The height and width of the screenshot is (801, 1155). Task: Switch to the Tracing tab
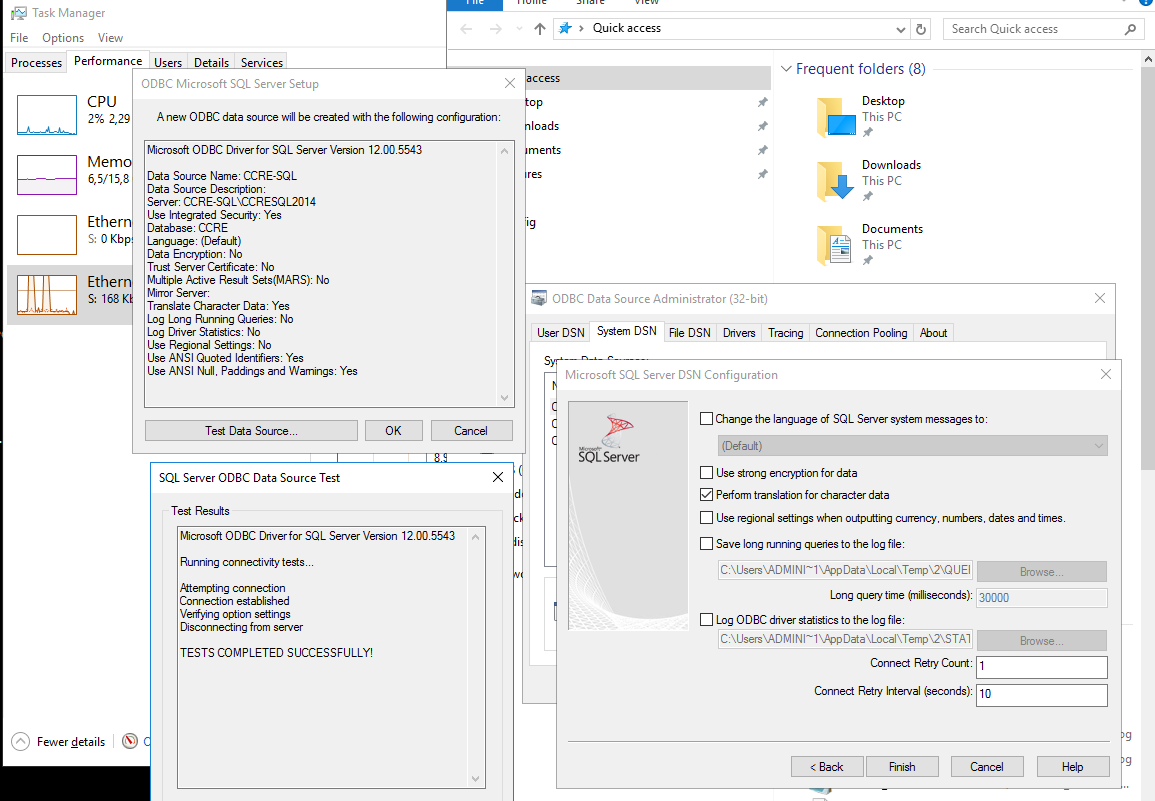pos(785,333)
